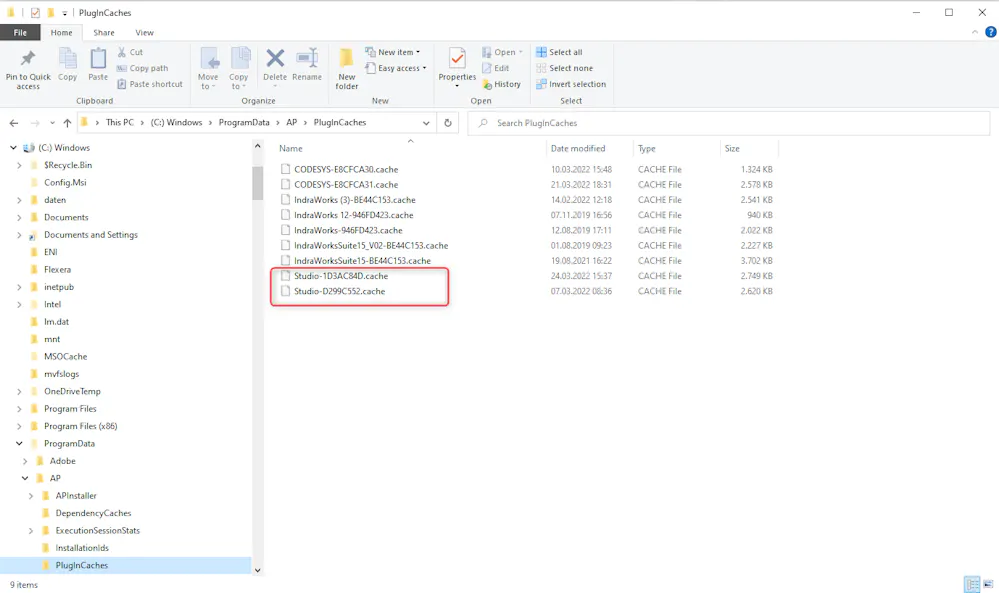The height and width of the screenshot is (593, 999).
Task: Click the Delete red X icon
Action: 275,59
